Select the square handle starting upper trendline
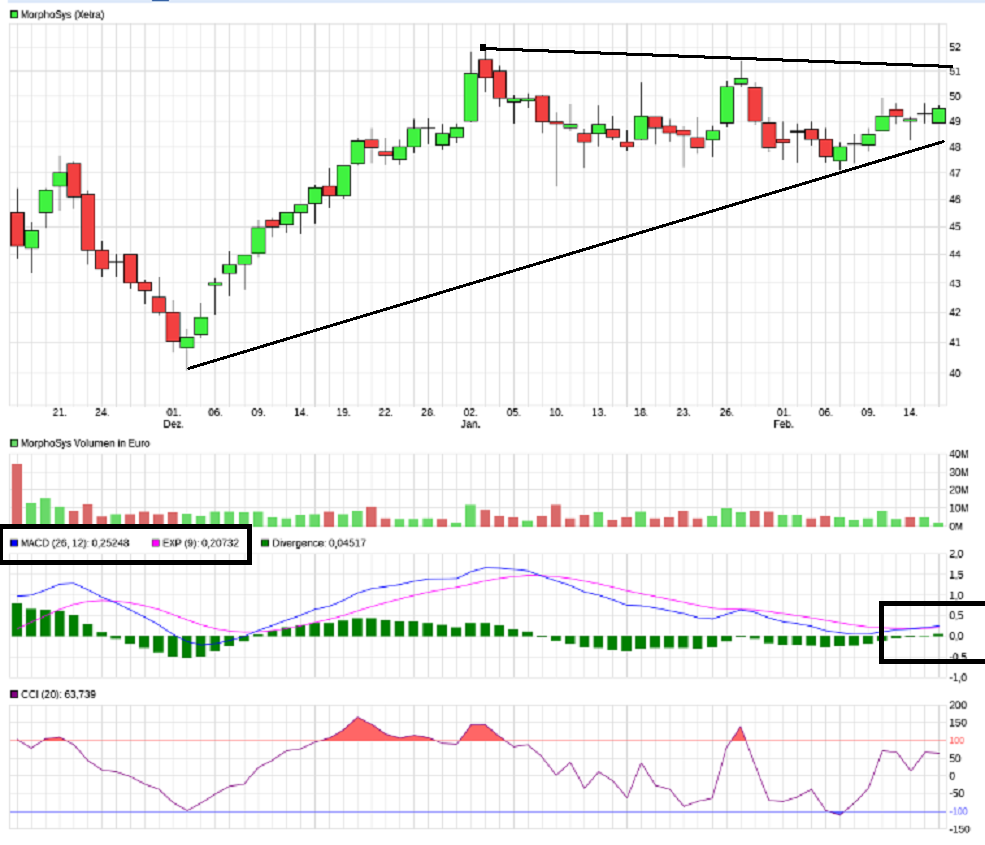The image size is (985, 845). 483,47
